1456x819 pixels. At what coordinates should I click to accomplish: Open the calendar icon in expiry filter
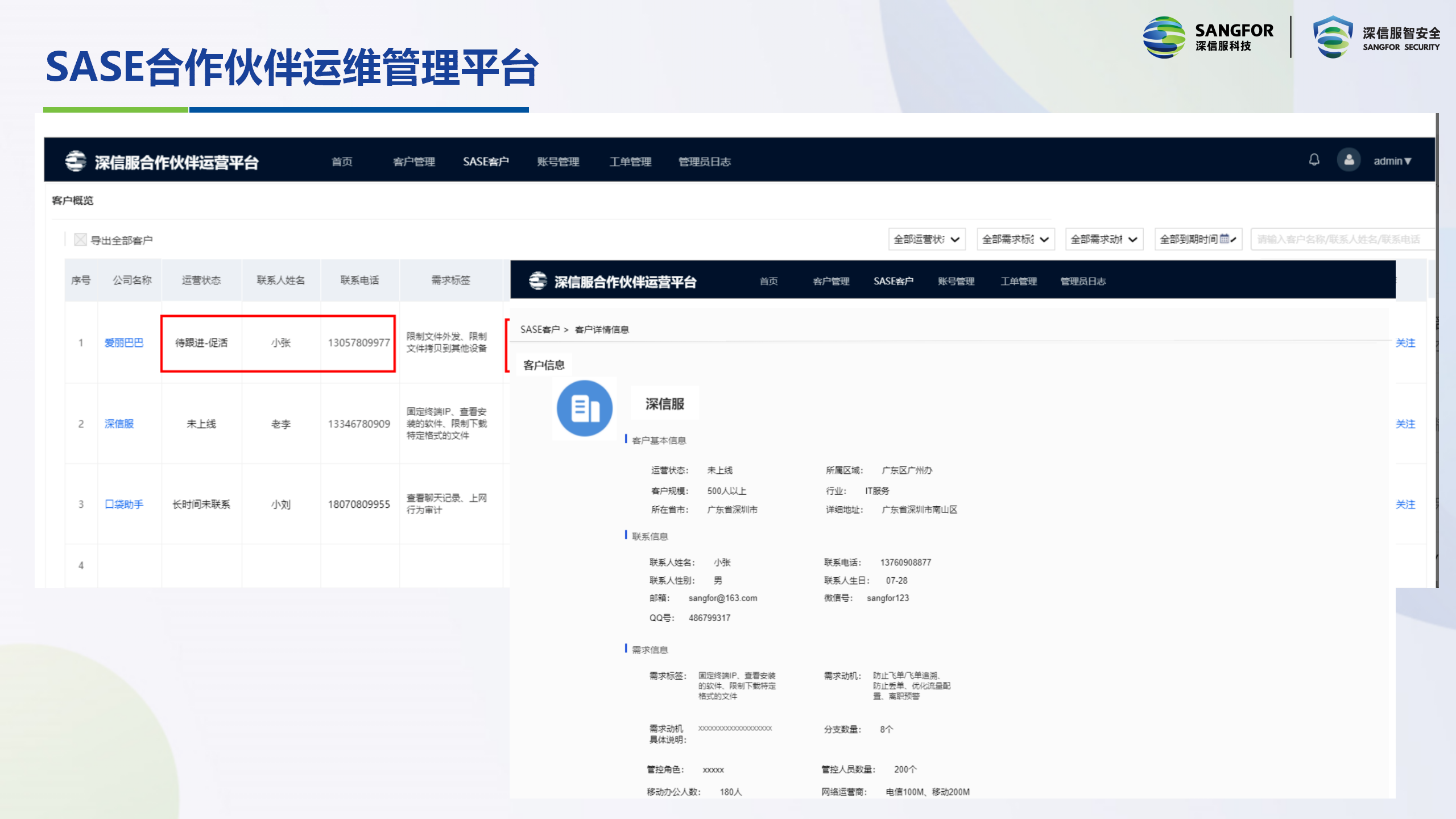pos(1225,239)
